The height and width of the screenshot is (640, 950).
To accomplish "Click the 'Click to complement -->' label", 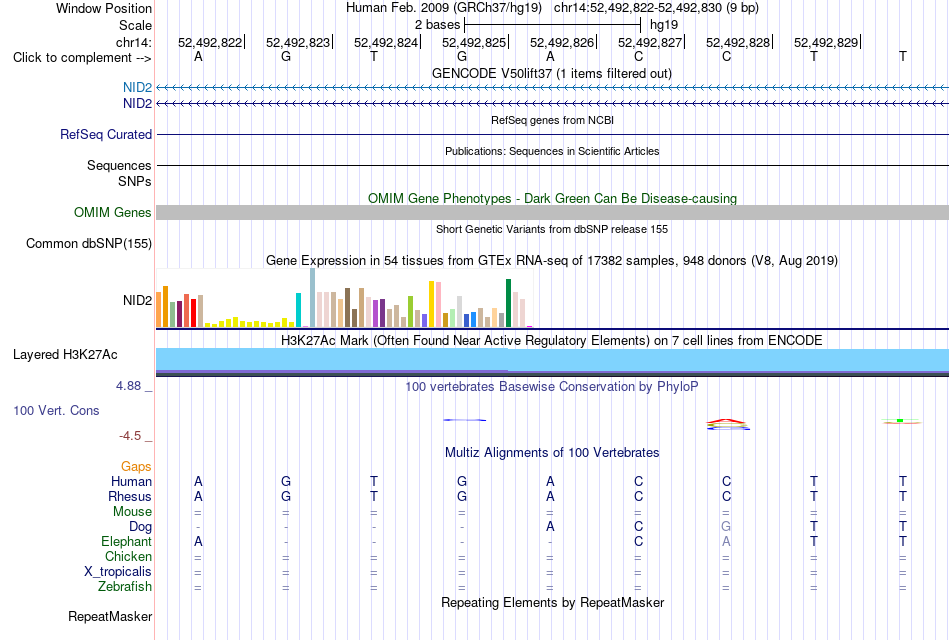I will pyautogui.click(x=82, y=58).
